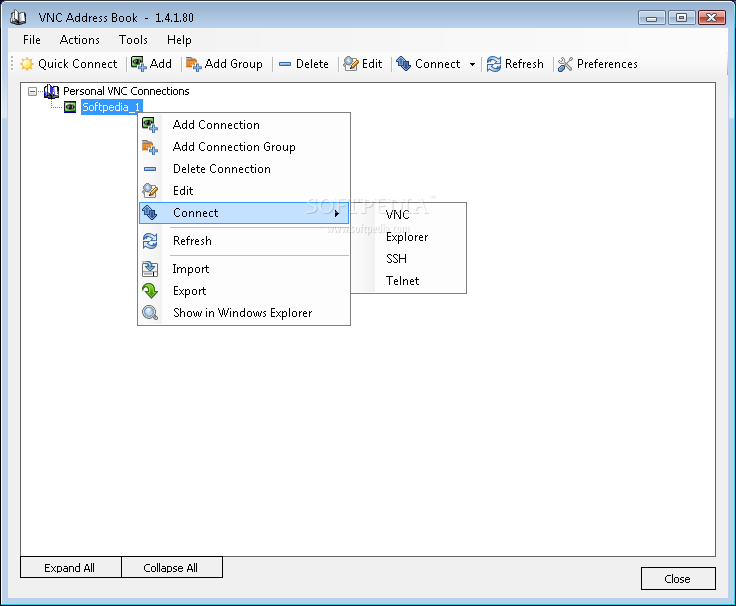Image resolution: width=736 pixels, height=606 pixels.
Task: Click the Show in Windows Explorer magnifier icon
Action: click(x=150, y=313)
